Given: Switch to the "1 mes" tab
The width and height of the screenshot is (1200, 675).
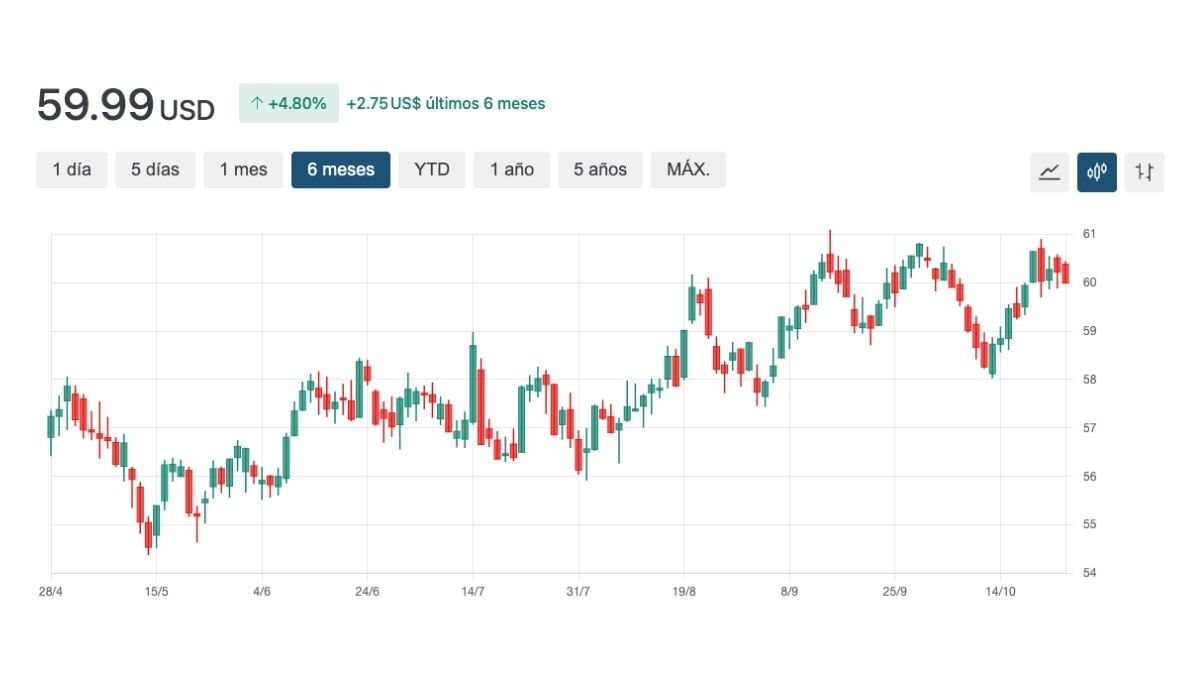Looking at the screenshot, I should pos(243,170).
